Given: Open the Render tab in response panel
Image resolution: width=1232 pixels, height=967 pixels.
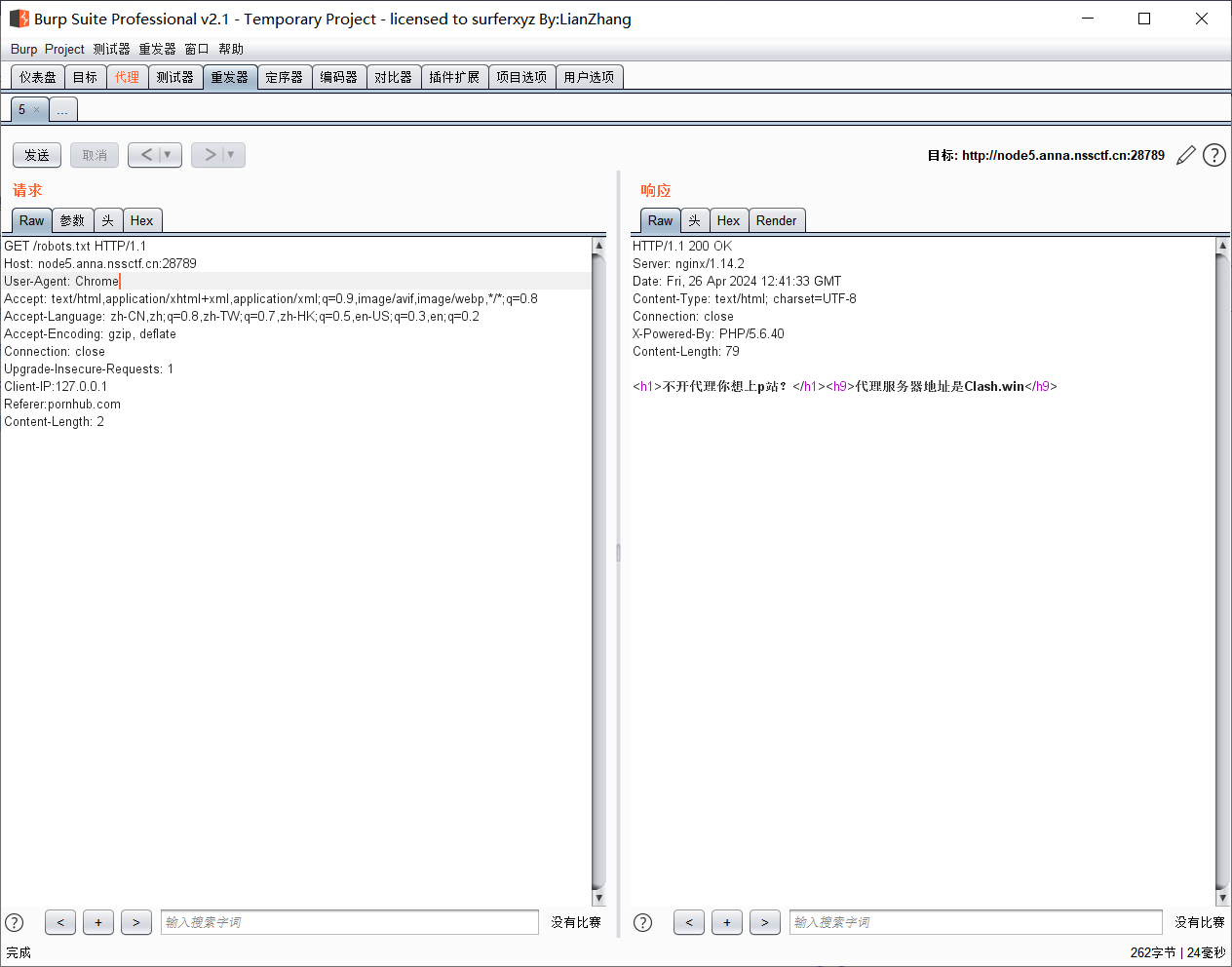Looking at the screenshot, I should 776,220.
